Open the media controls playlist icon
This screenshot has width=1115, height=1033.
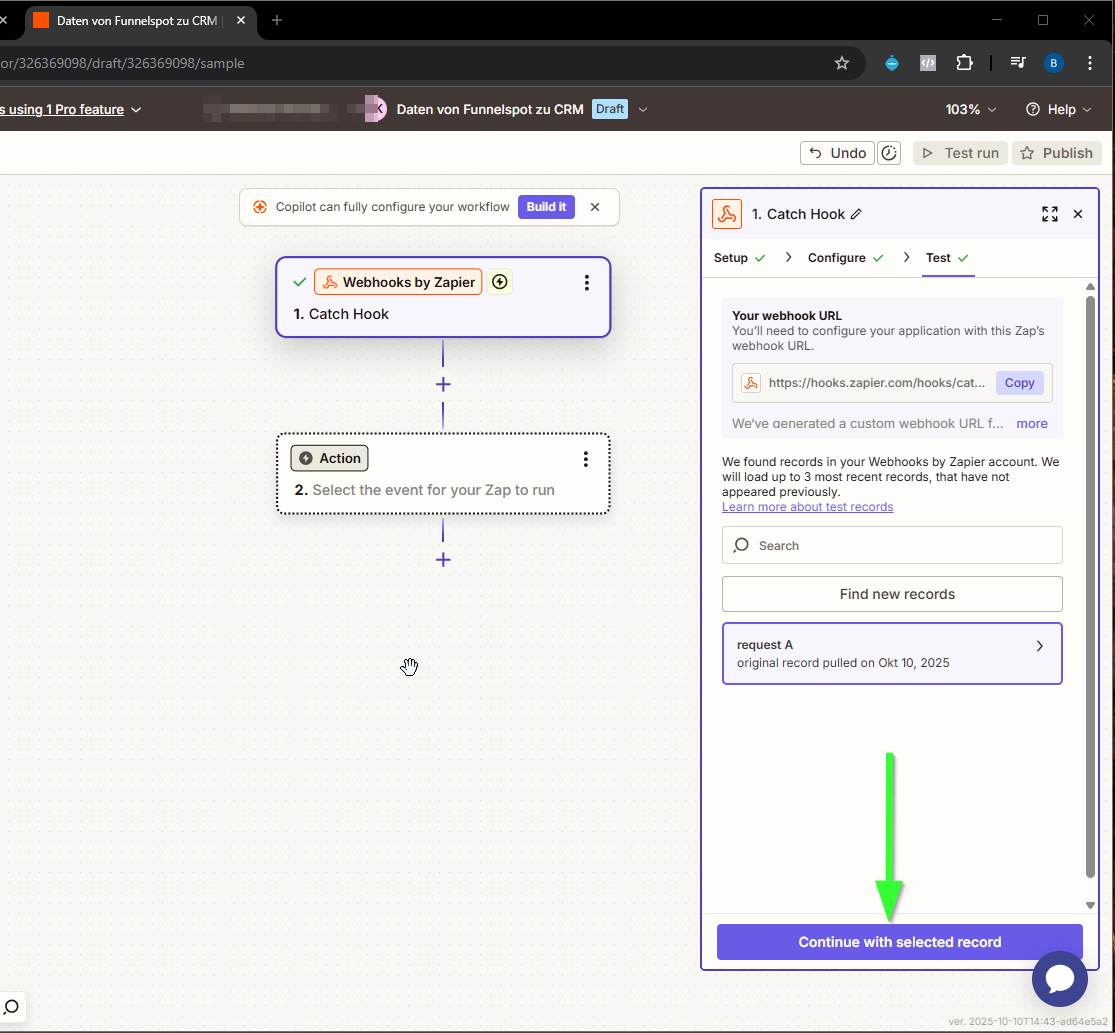pos(1018,63)
